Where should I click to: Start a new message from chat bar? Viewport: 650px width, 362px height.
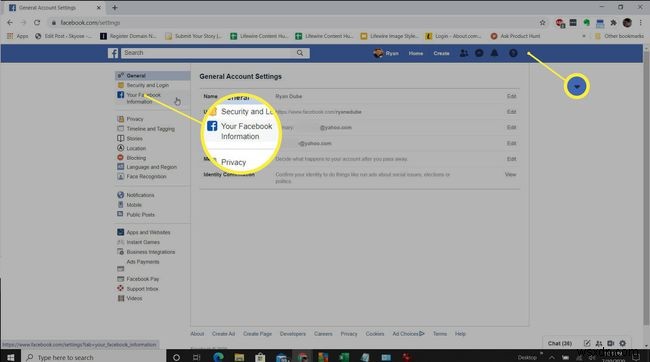pyautogui.click(x=587, y=343)
